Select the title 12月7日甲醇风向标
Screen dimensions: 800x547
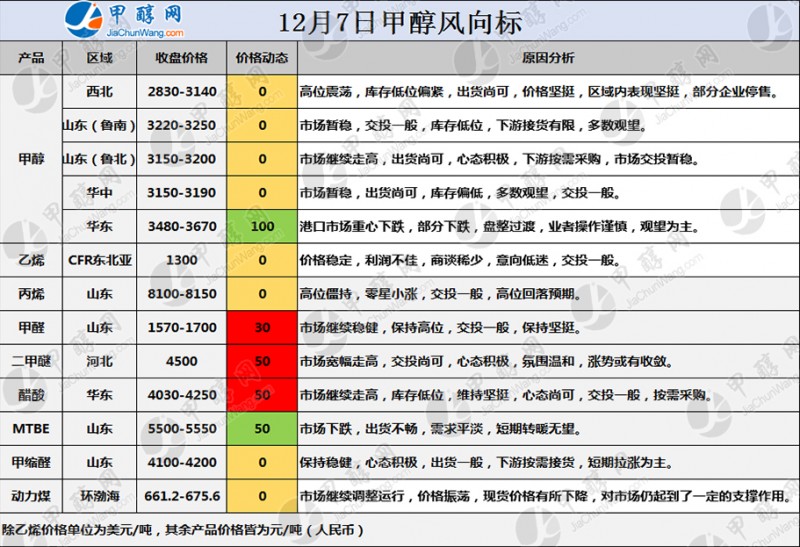[400, 22]
